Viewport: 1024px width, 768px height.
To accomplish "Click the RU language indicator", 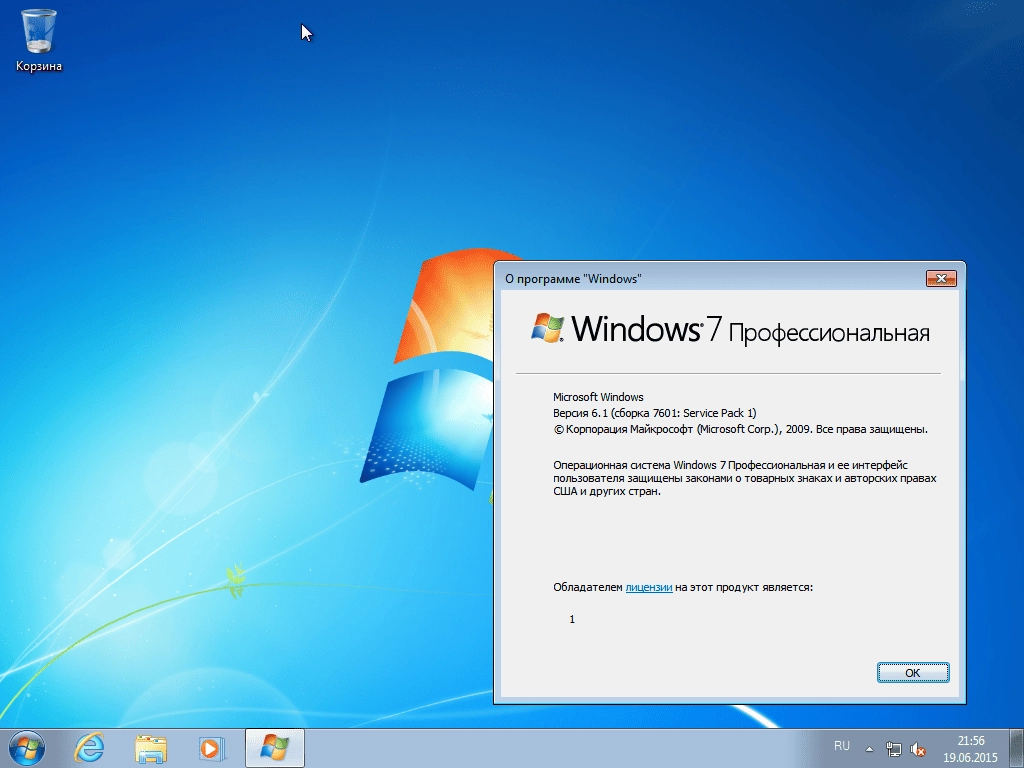I will point(842,746).
